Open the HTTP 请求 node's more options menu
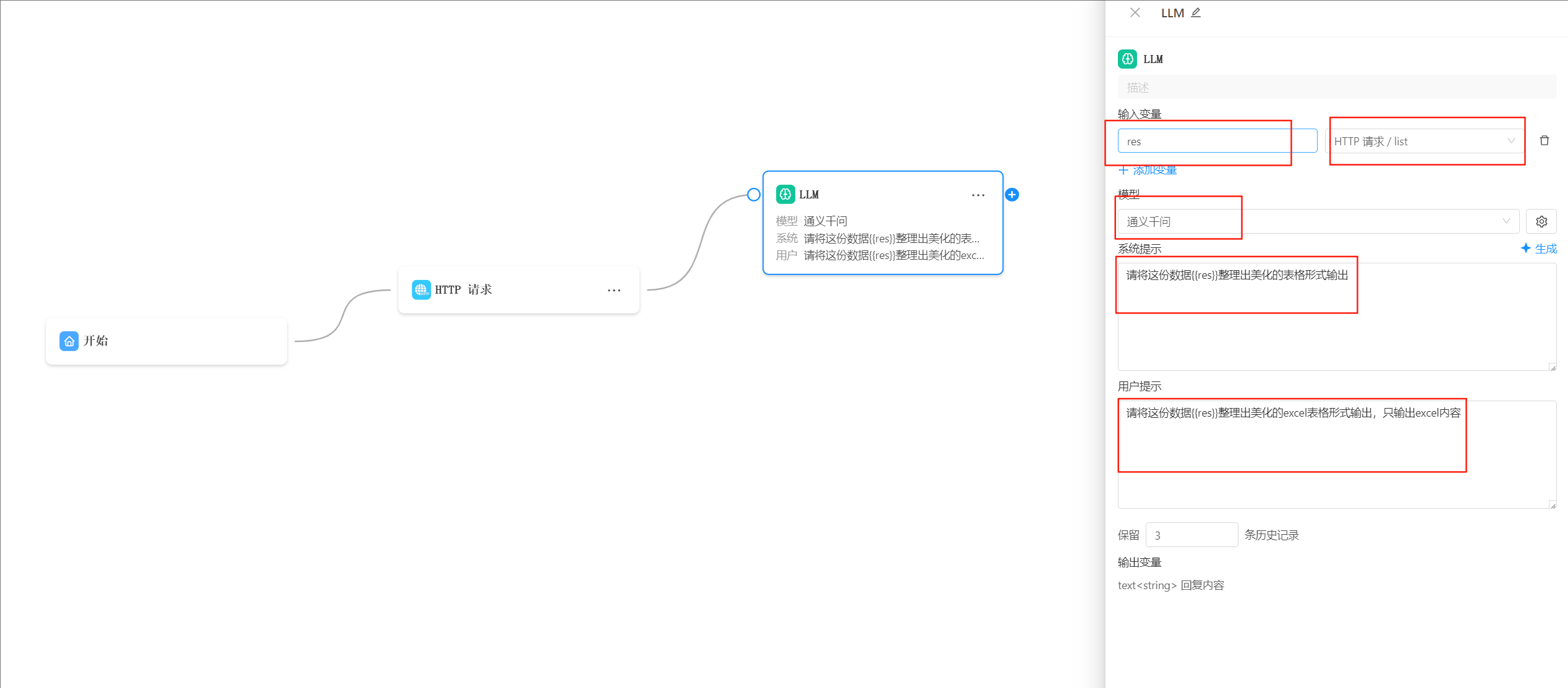 point(614,289)
